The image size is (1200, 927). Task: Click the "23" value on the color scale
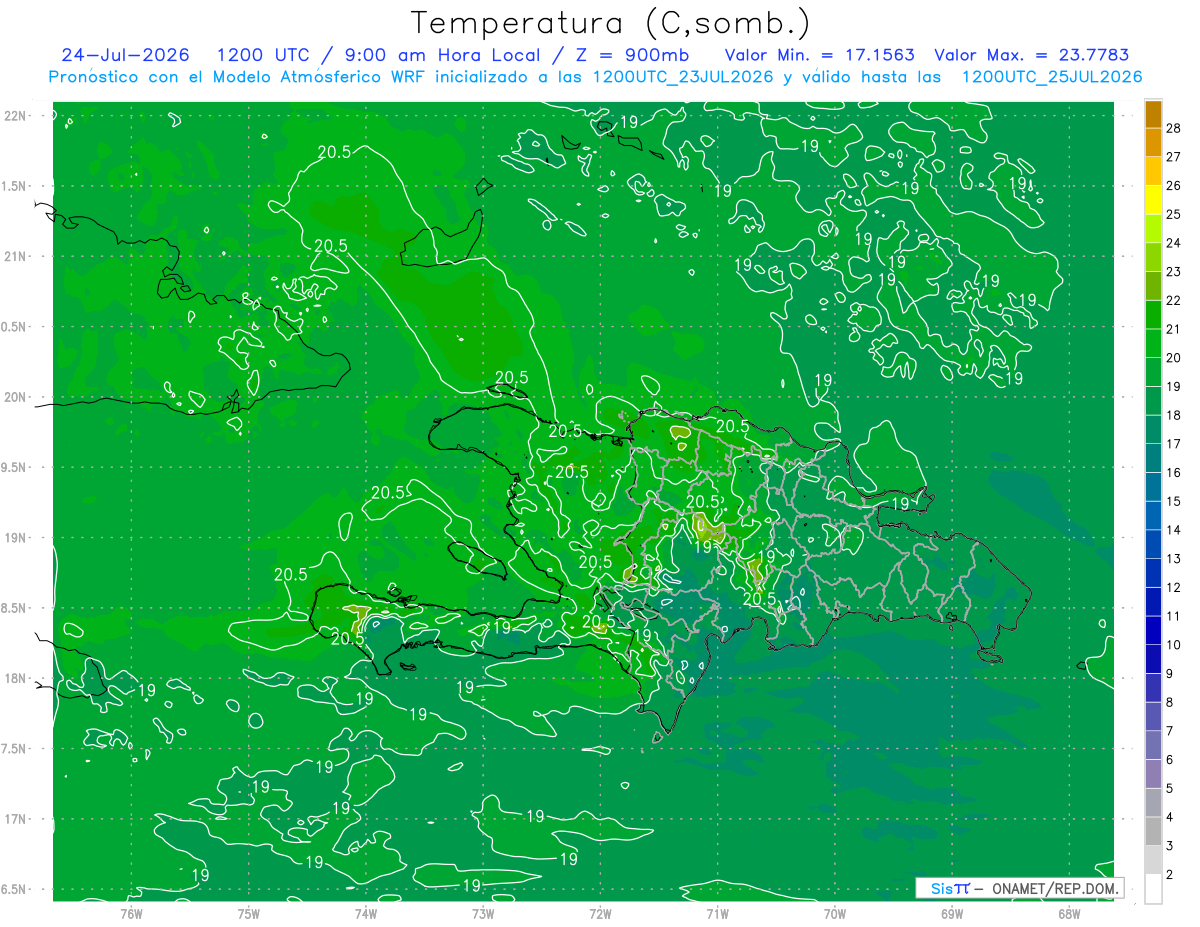coord(1174,271)
